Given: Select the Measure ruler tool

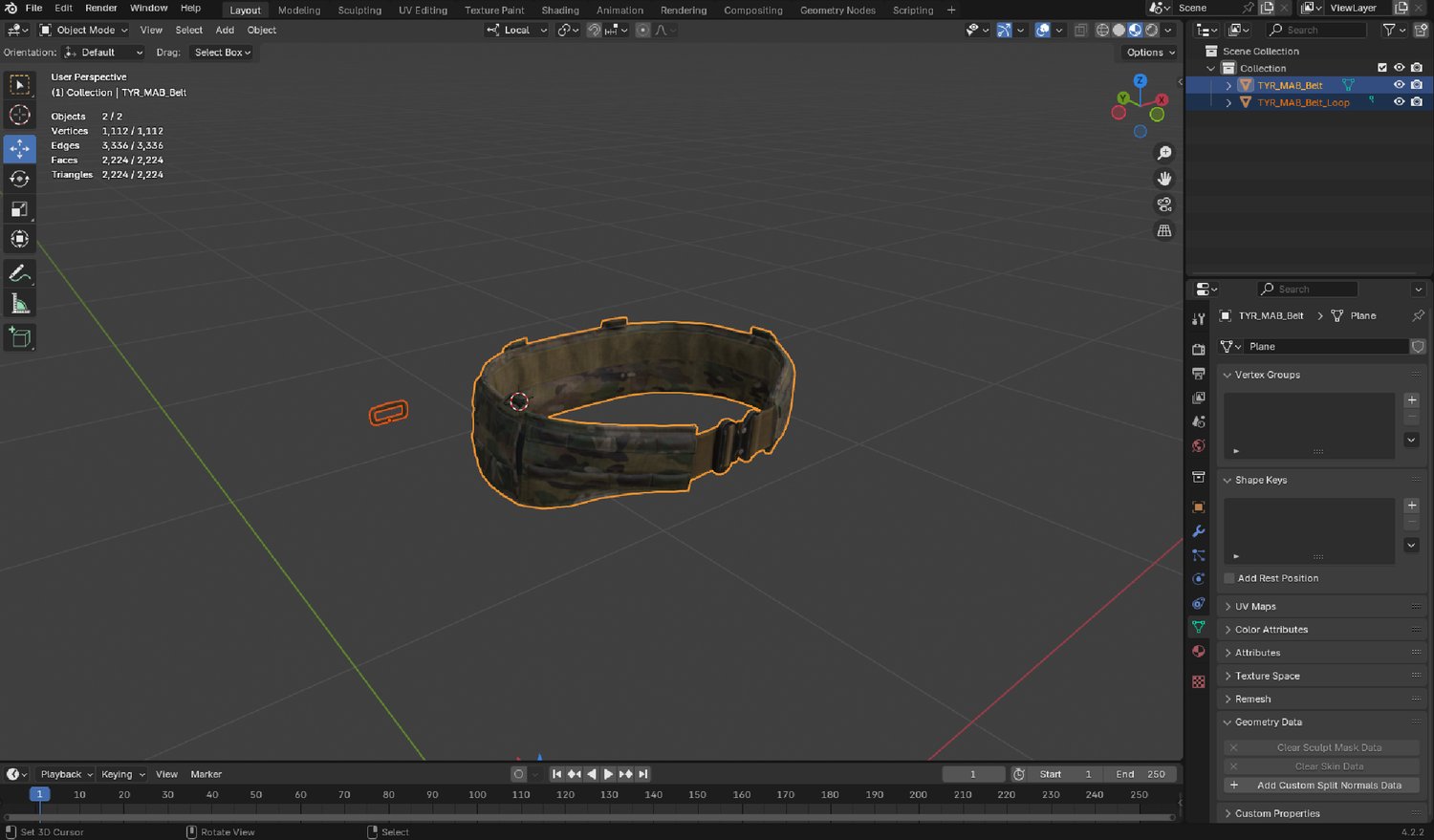Looking at the screenshot, I should tap(19, 305).
